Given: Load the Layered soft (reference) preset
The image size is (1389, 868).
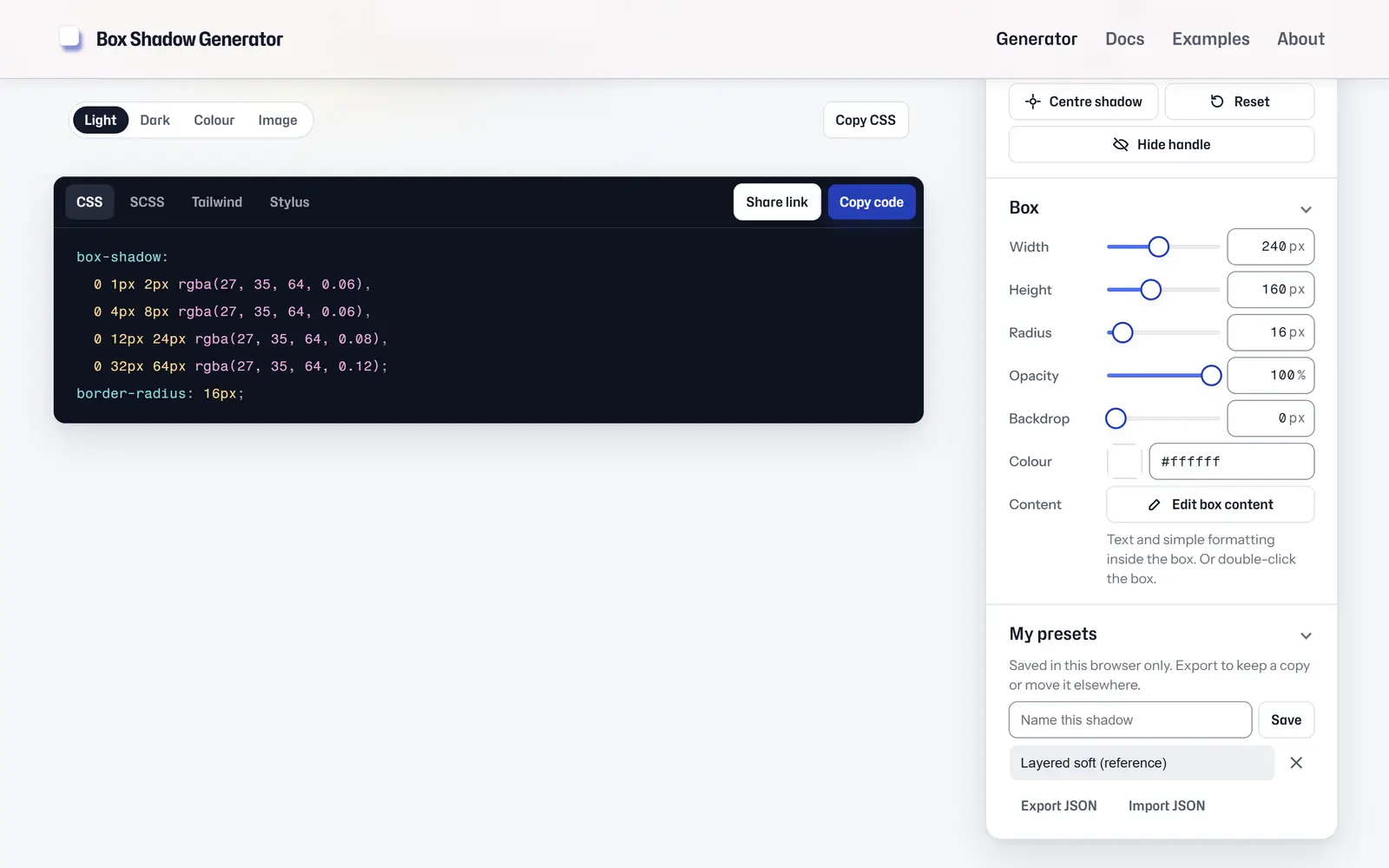Looking at the screenshot, I should tap(1142, 763).
